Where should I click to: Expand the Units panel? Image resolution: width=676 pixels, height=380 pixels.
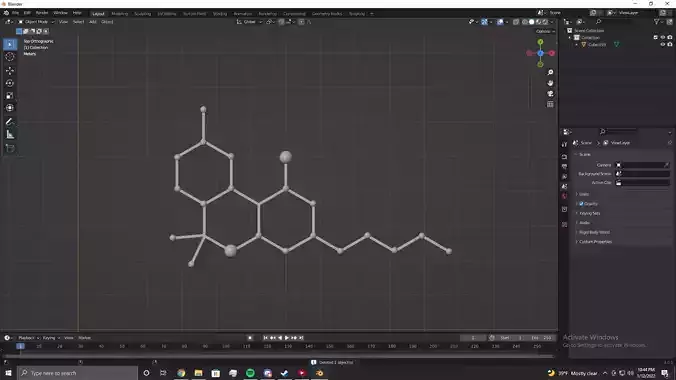[584, 194]
